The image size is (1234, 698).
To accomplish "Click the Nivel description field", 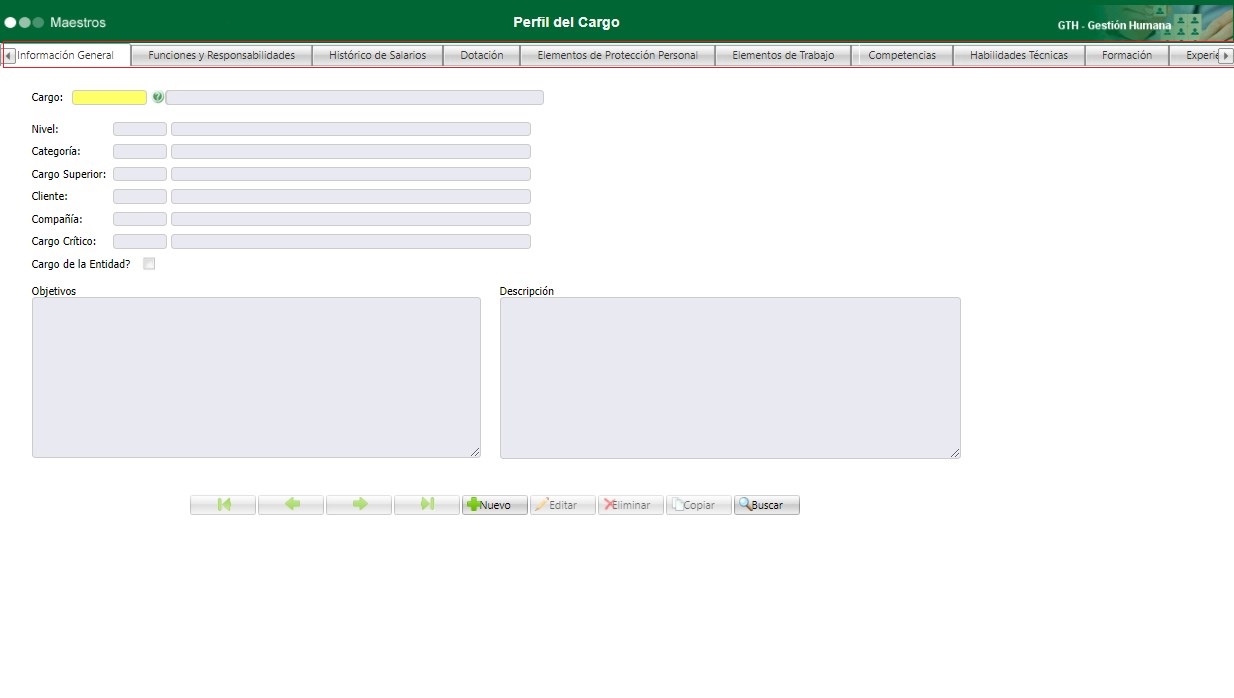I will [x=351, y=129].
